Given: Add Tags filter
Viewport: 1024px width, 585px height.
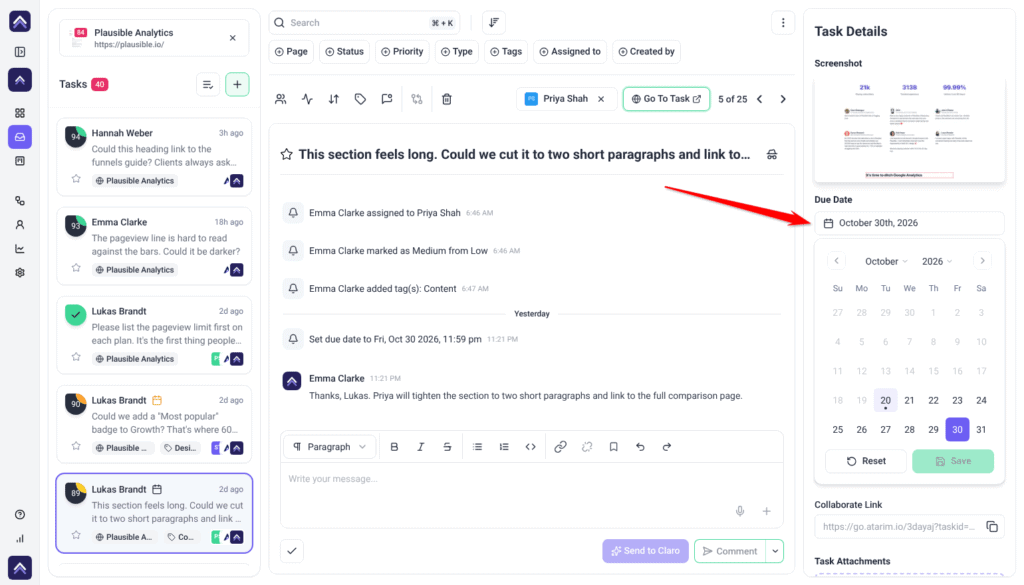Looking at the screenshot, I should (506, 52).
